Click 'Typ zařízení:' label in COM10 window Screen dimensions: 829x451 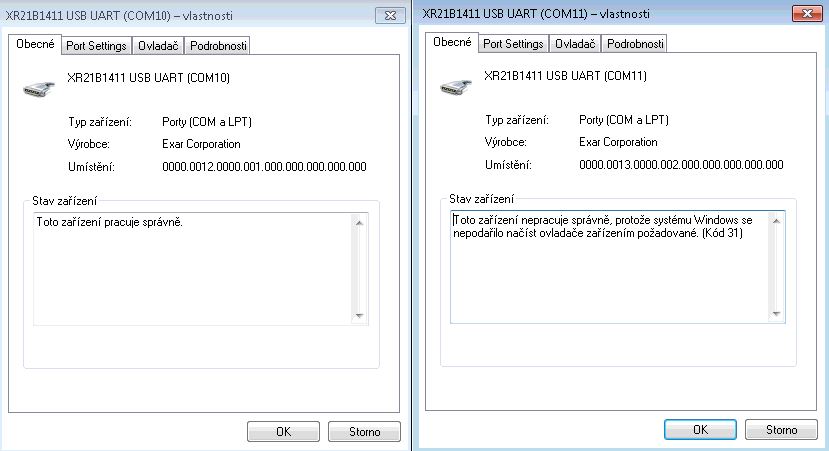(99, 122)
